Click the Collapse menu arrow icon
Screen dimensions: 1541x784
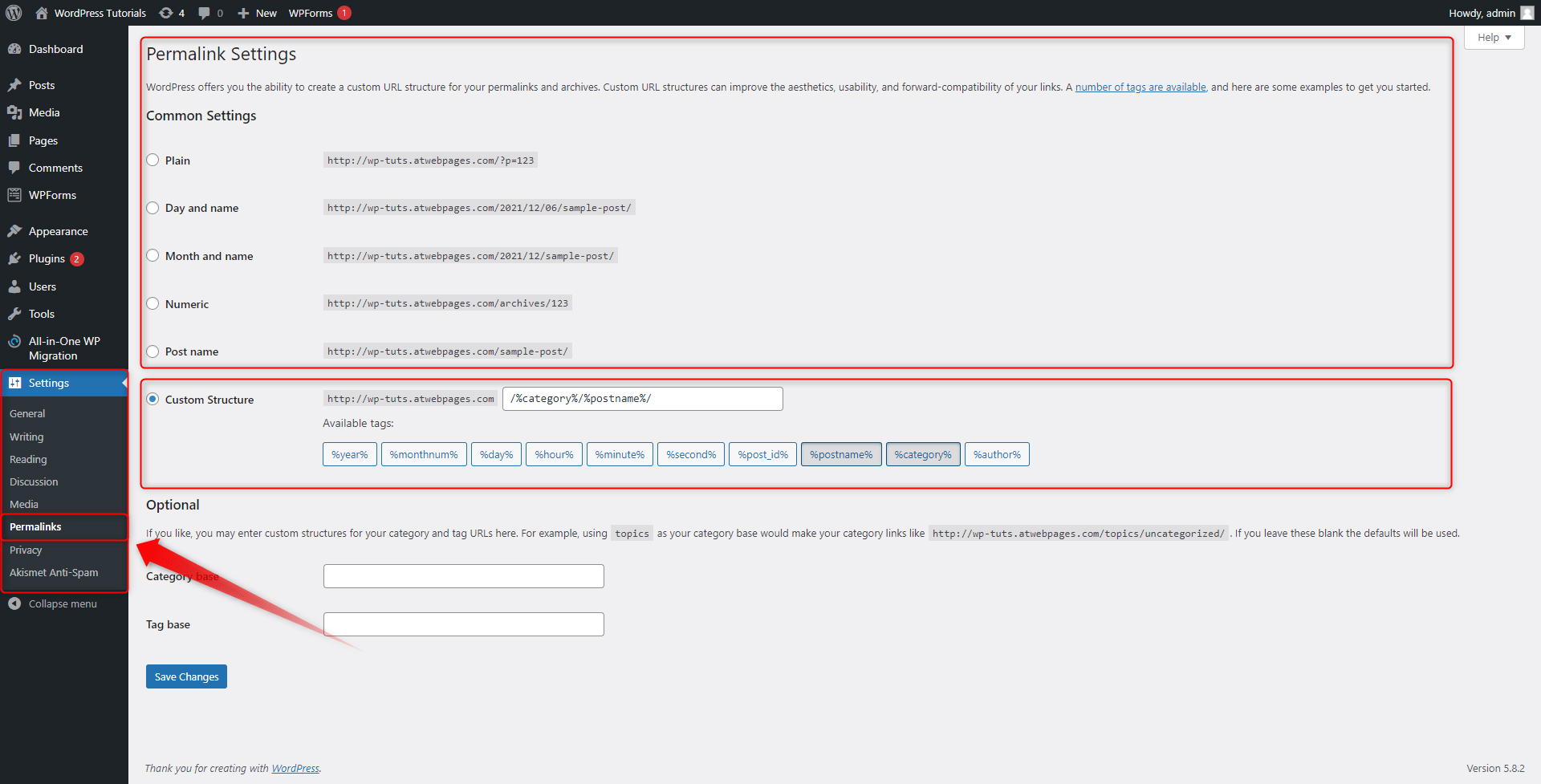pos(14,603)
